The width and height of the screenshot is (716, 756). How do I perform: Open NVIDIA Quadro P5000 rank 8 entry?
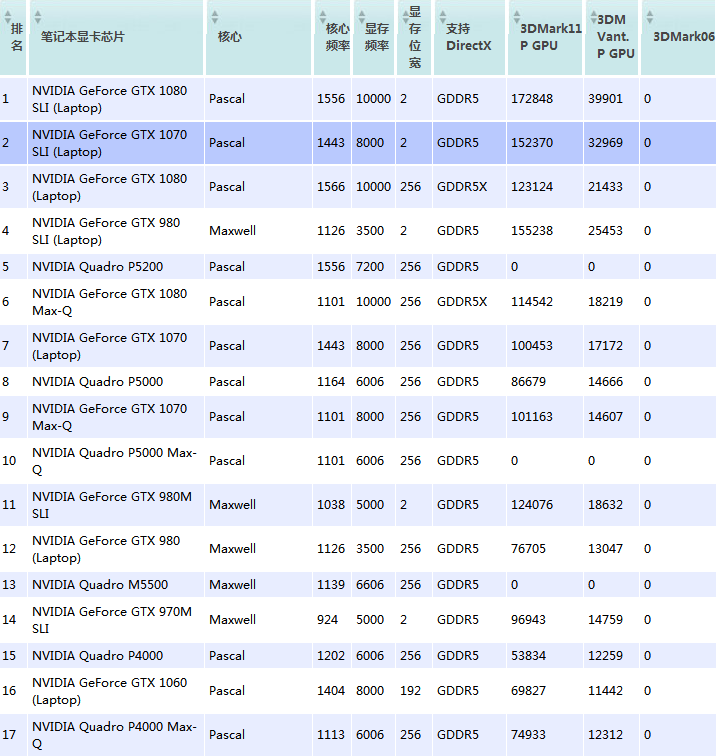tap(97, 381)
